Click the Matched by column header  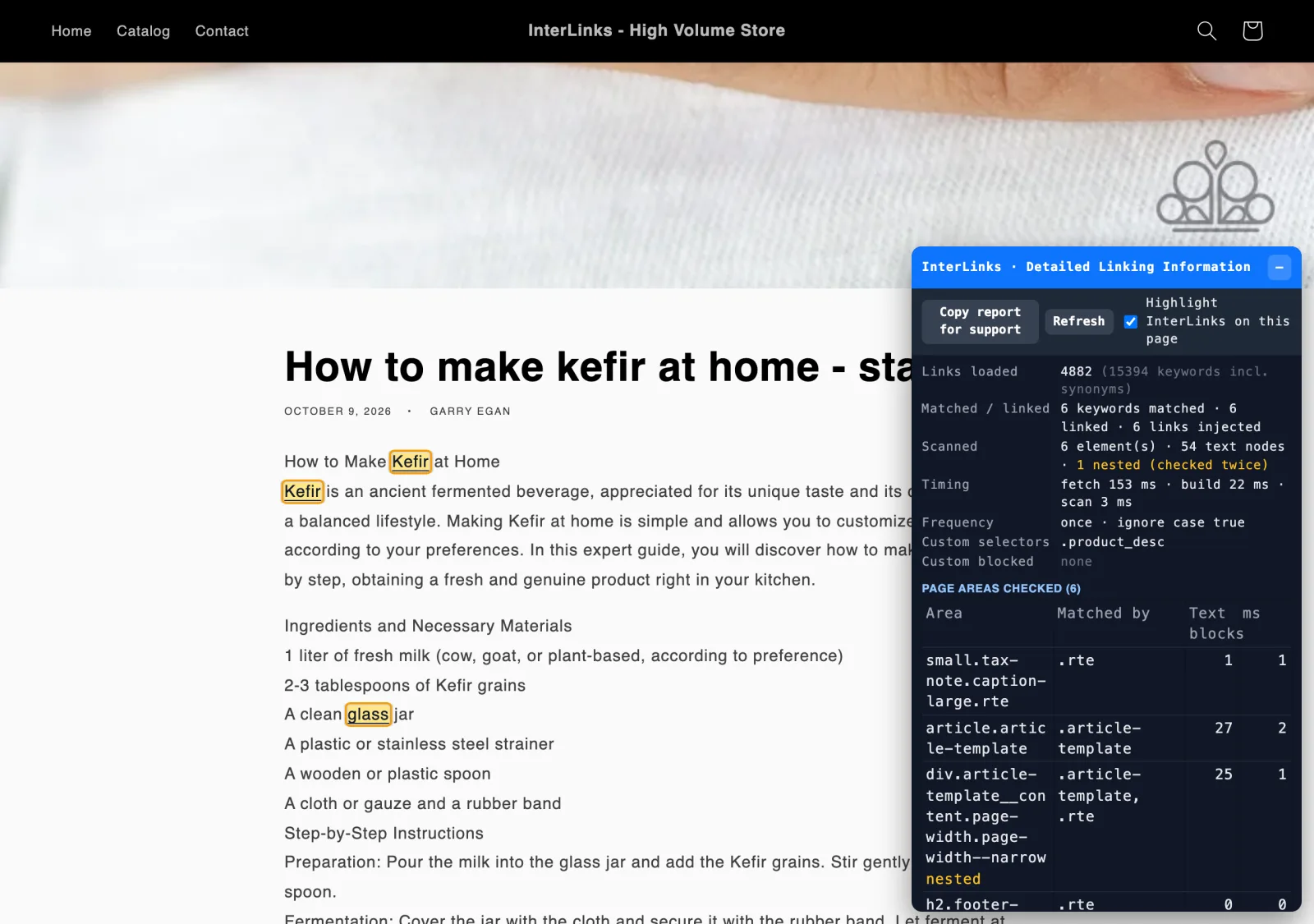(1103, 614)
